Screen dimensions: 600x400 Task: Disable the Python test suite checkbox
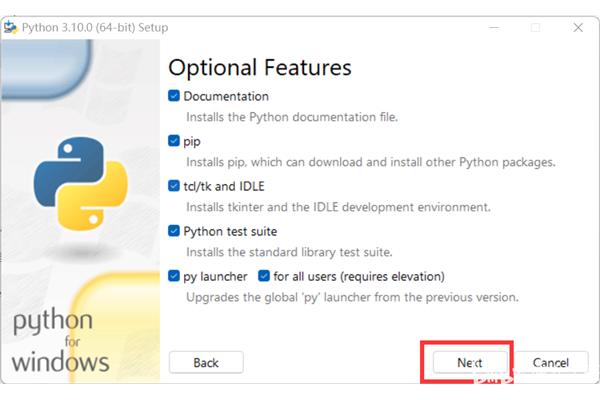coord(174,231)
